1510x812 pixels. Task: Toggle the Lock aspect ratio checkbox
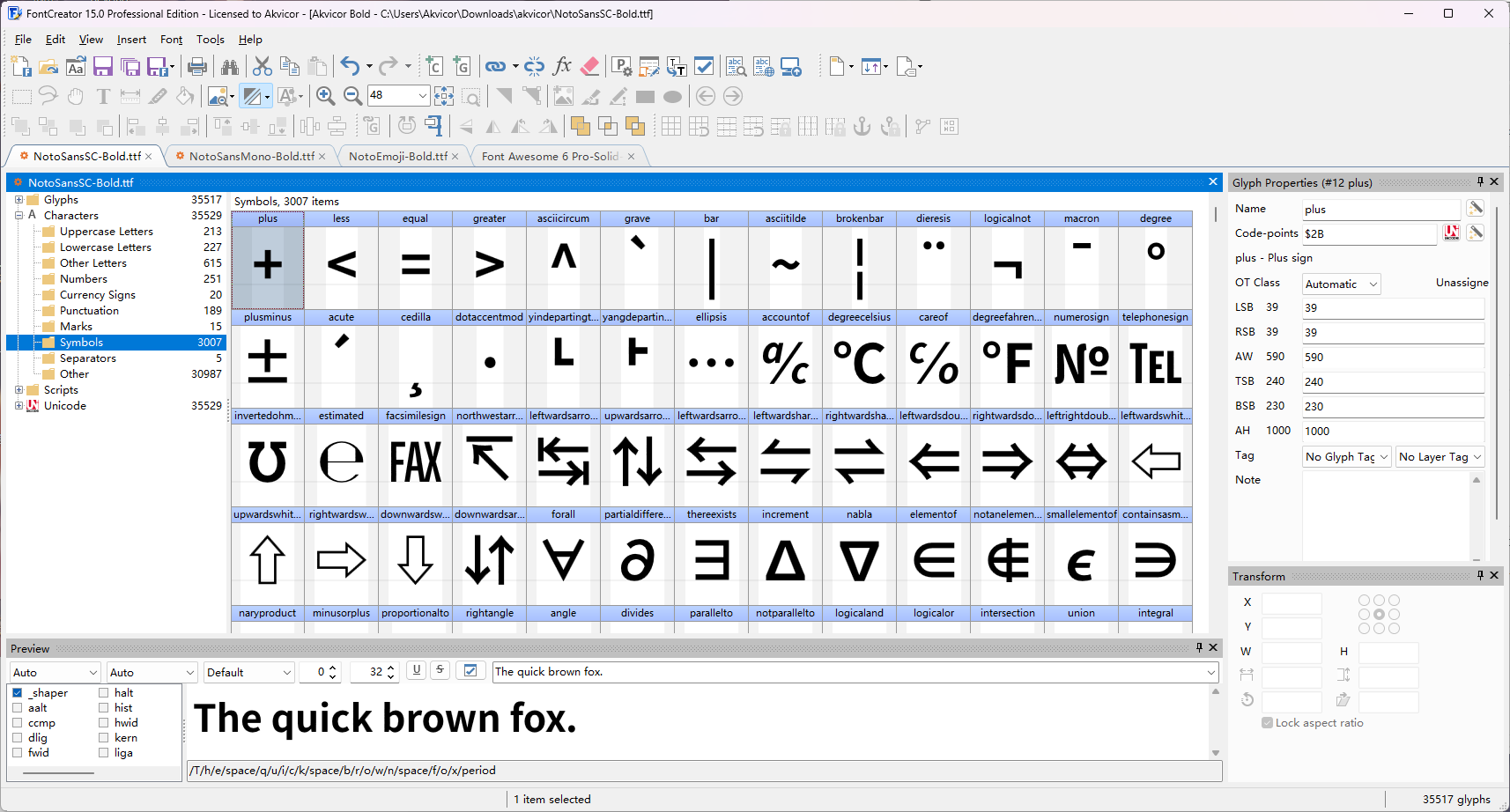click(1267, 723)
